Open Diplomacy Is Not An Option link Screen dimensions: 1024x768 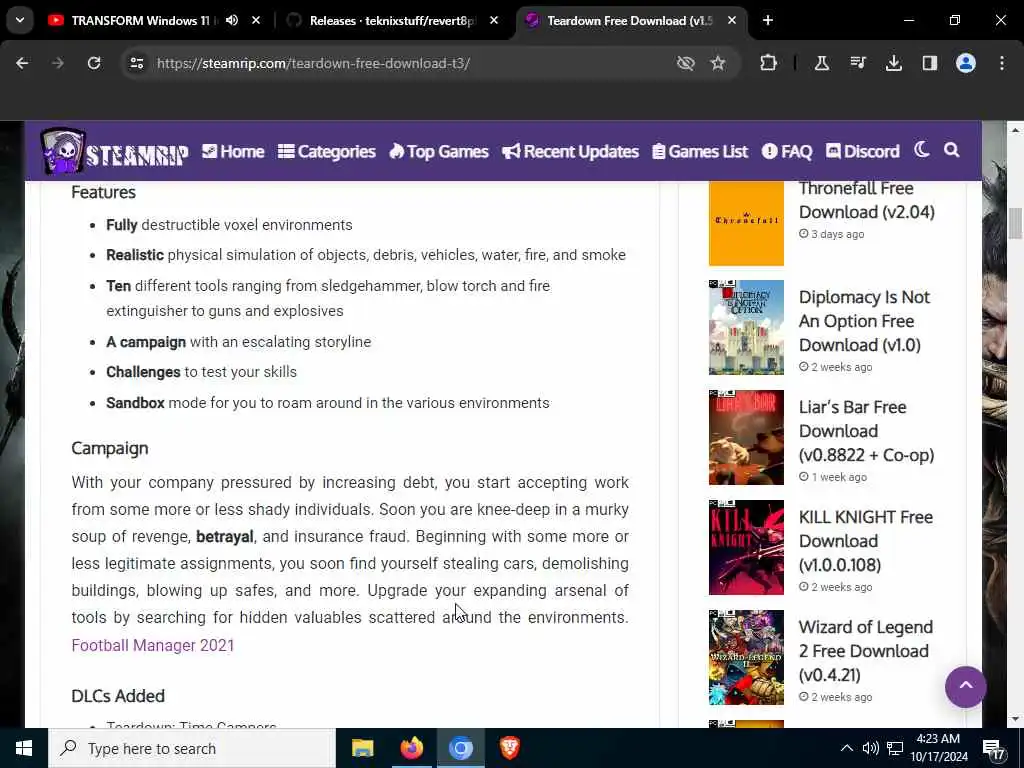pos(864,321)
